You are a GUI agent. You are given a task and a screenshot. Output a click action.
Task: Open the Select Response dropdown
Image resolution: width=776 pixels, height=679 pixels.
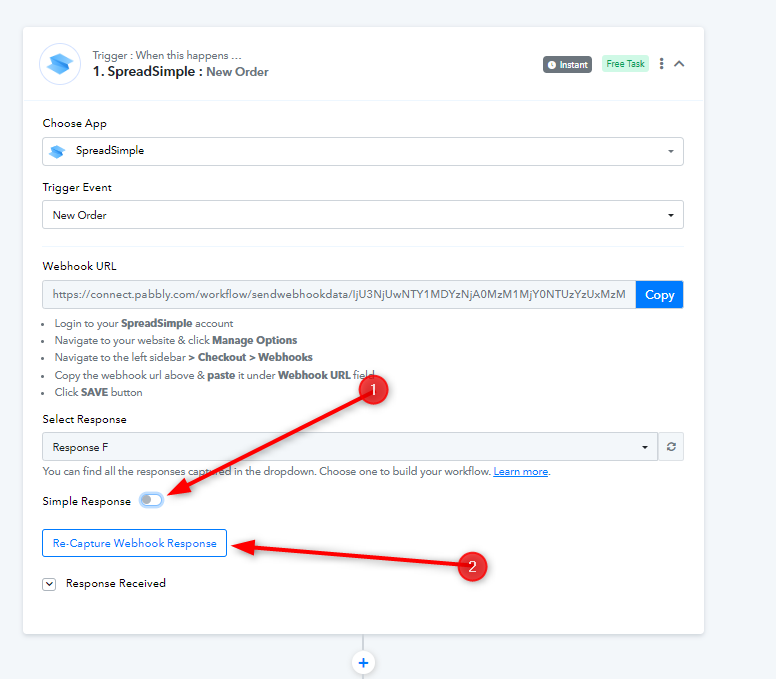pos(350,447)
